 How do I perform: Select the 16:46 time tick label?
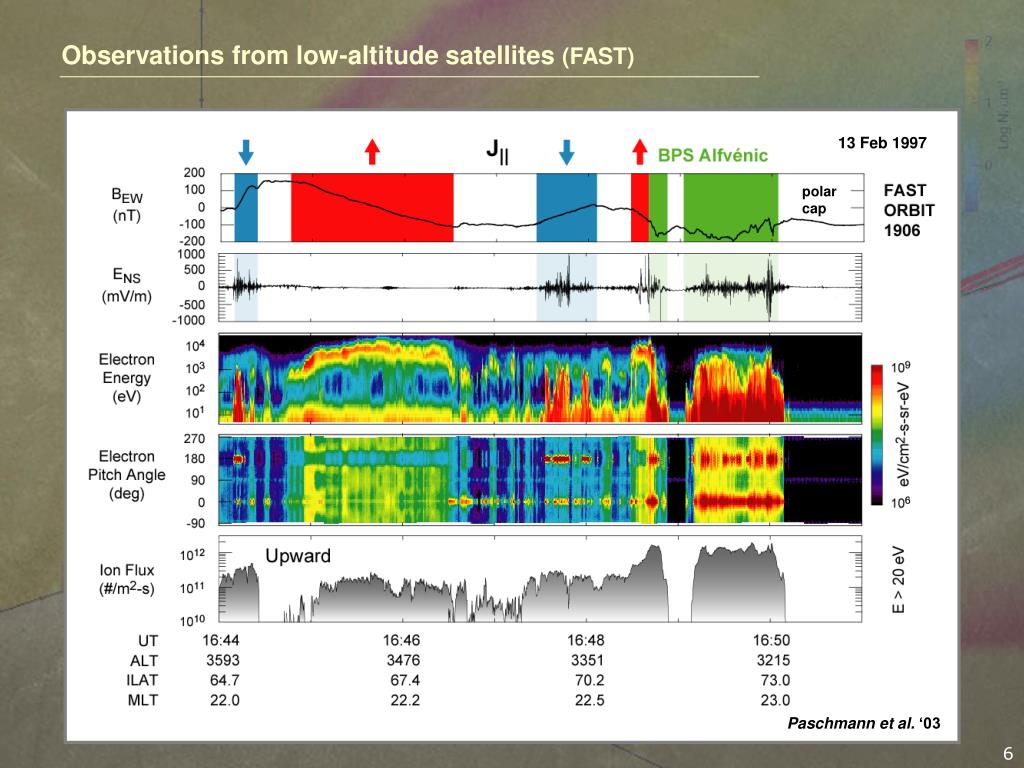click(x=402, y=640)
